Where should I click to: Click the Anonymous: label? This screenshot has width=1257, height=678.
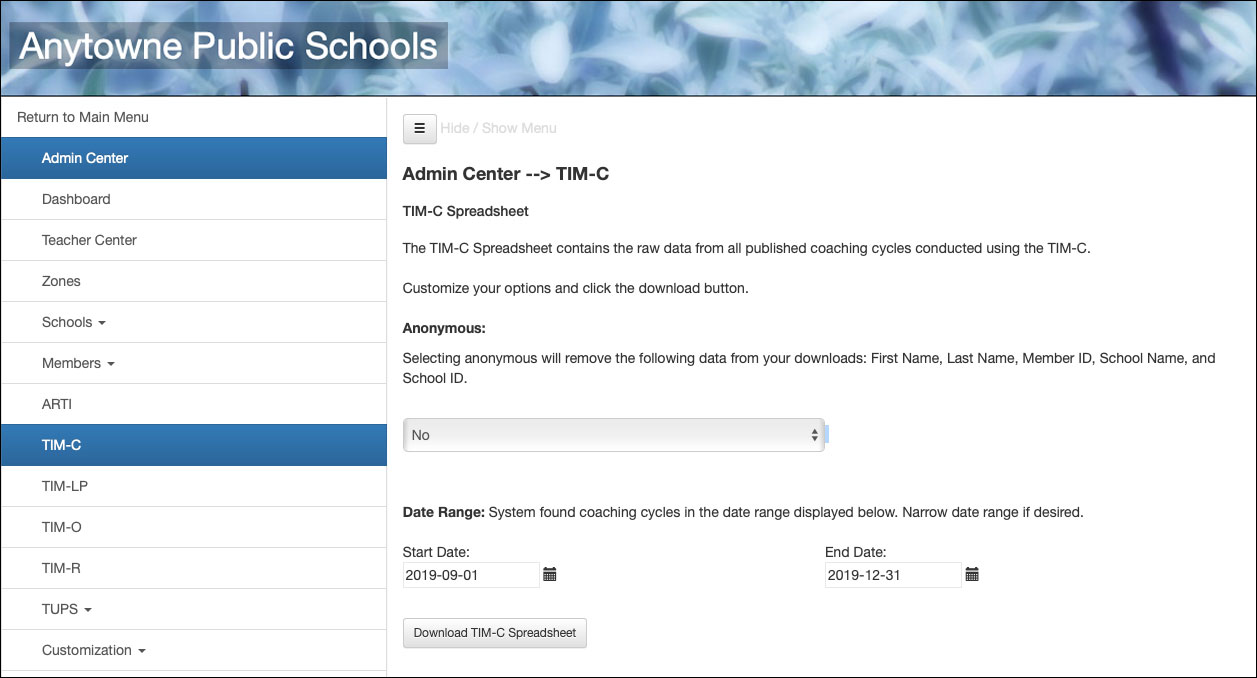[x=444, y=328]
